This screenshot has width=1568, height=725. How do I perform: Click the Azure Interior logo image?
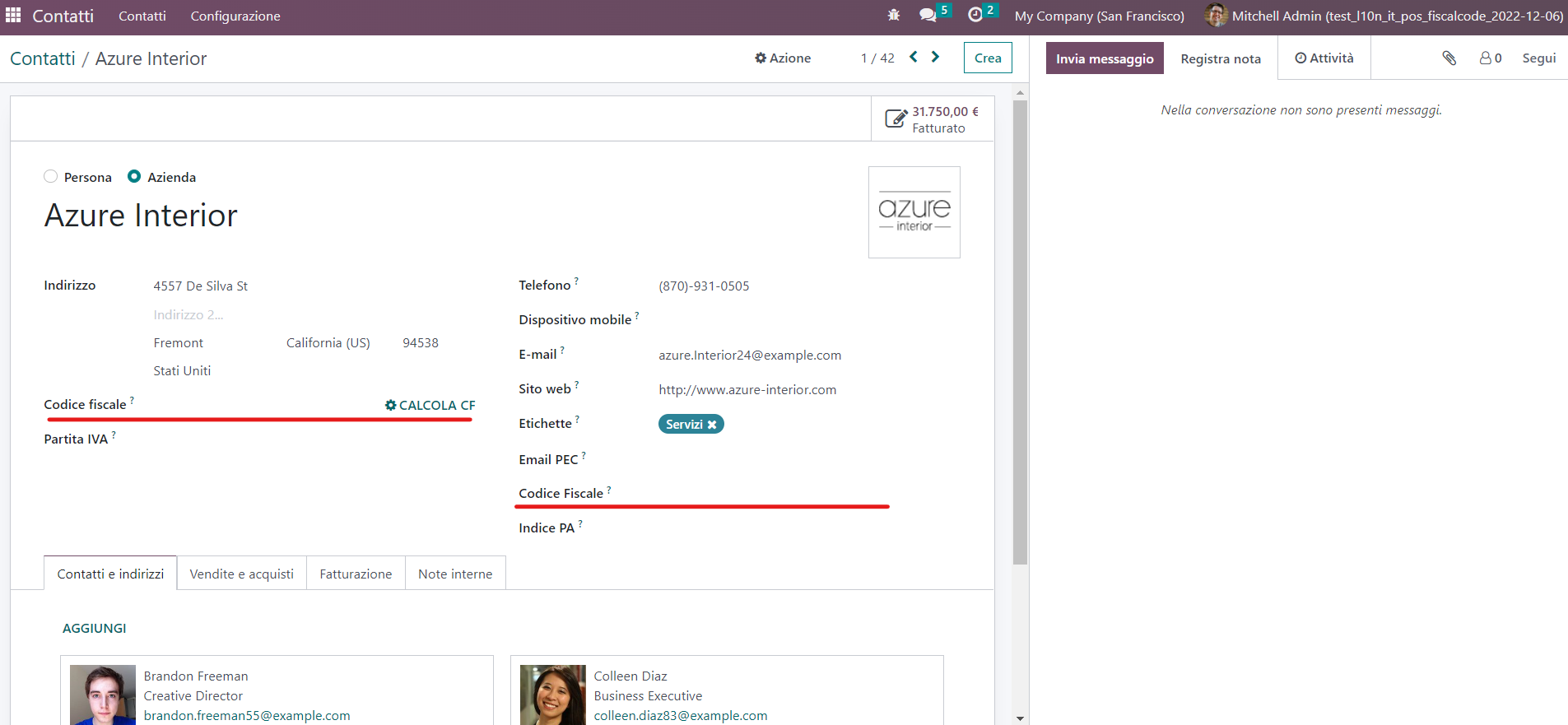click(914, 212)
